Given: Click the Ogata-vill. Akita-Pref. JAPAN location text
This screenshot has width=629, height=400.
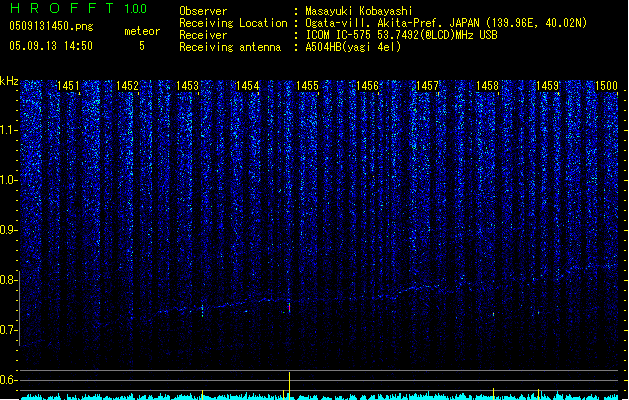Looking at the screenshot, I should click(446, 23).
